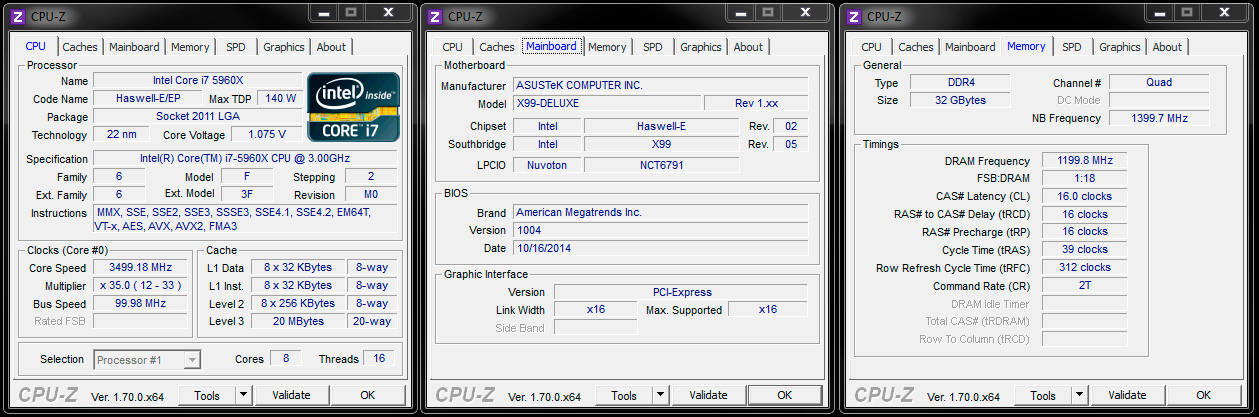Click the graphic interface version PCI-Express

(x=680, y=292)
